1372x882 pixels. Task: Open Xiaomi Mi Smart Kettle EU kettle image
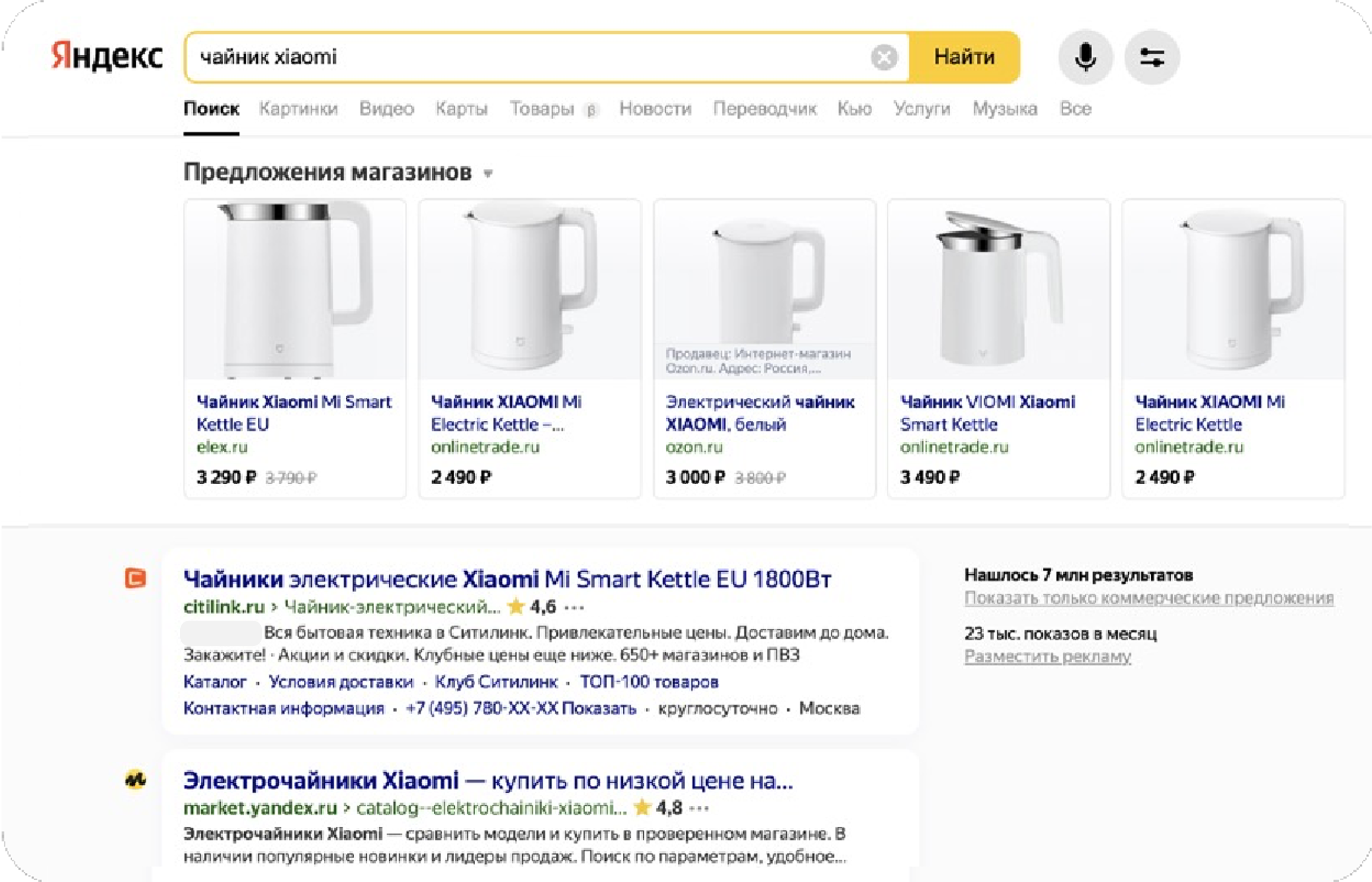tap(295, 289)
